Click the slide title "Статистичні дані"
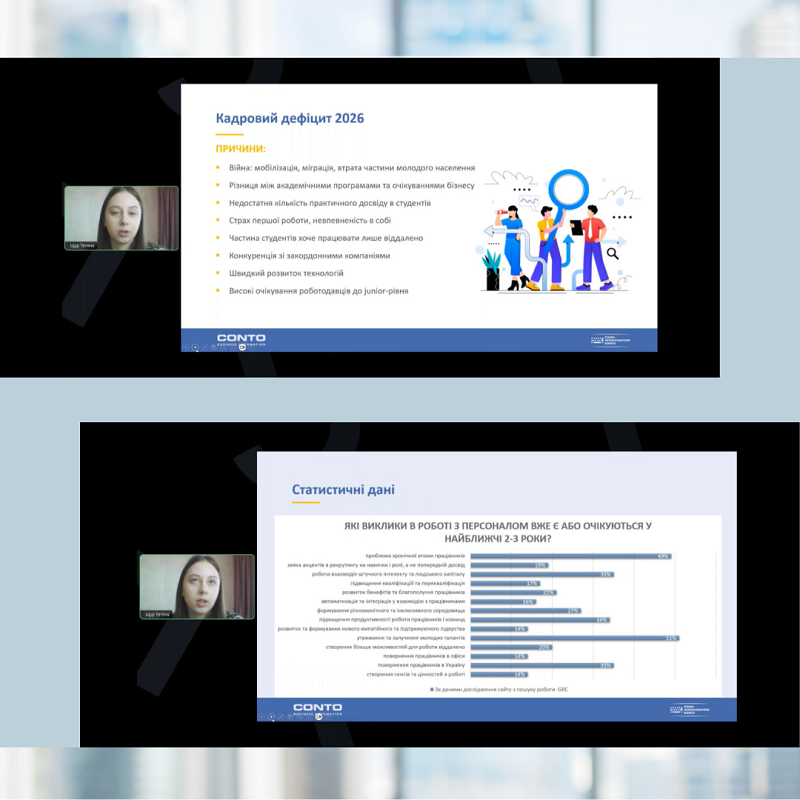 [x=343, y=490]
